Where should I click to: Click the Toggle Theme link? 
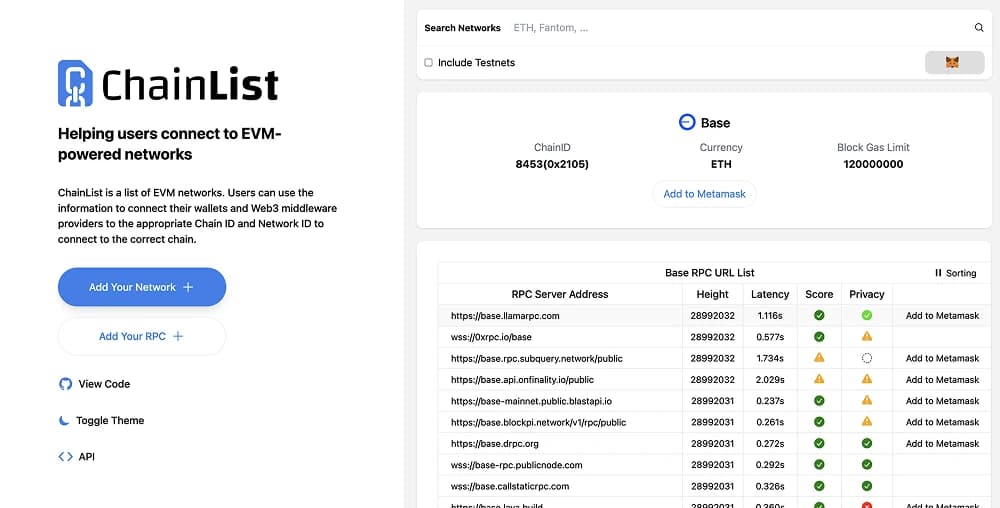[101, 420]
